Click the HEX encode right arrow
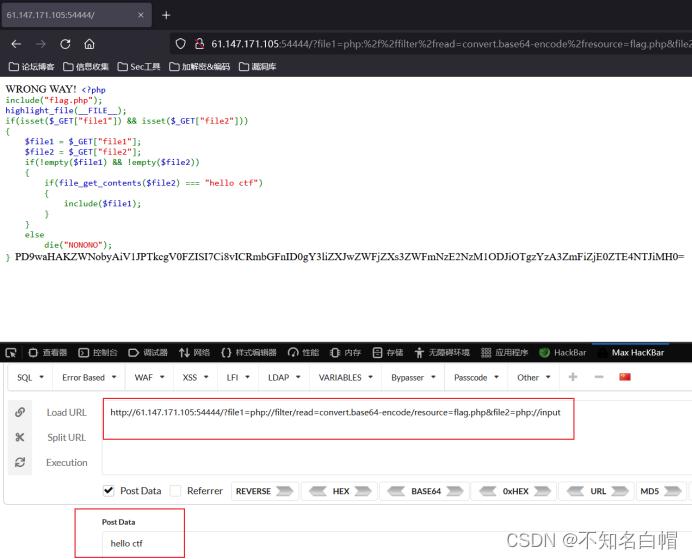This screenshot has height=559, width=692. click(363, 491)
